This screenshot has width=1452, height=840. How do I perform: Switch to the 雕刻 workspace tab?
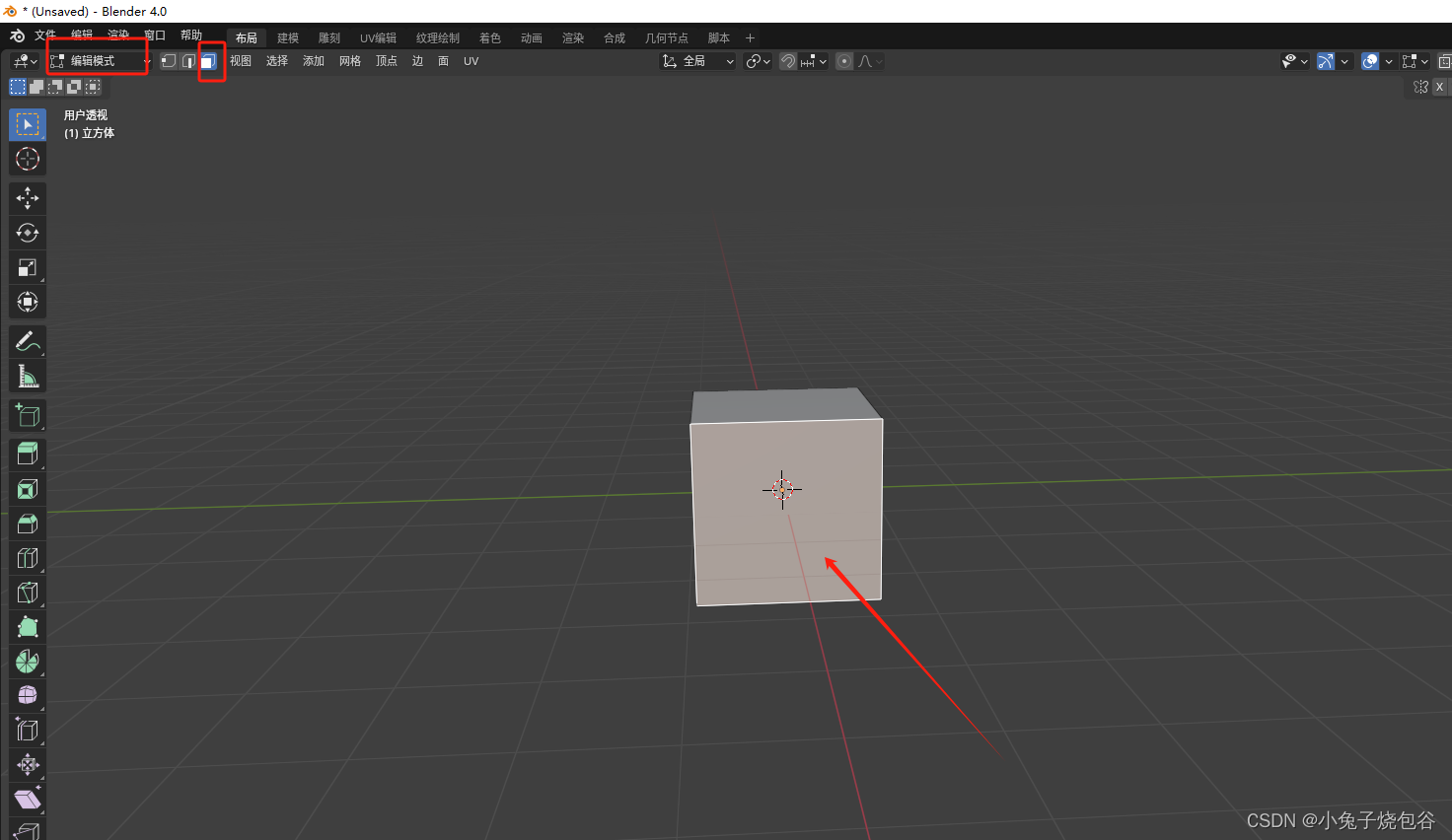(329, 38)
